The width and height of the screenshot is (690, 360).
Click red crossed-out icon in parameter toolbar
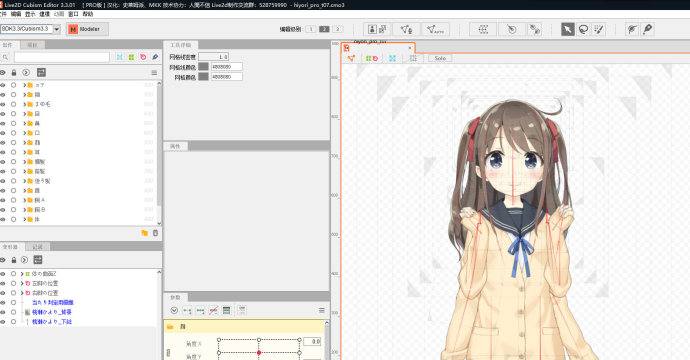click(x=213, y=311)
